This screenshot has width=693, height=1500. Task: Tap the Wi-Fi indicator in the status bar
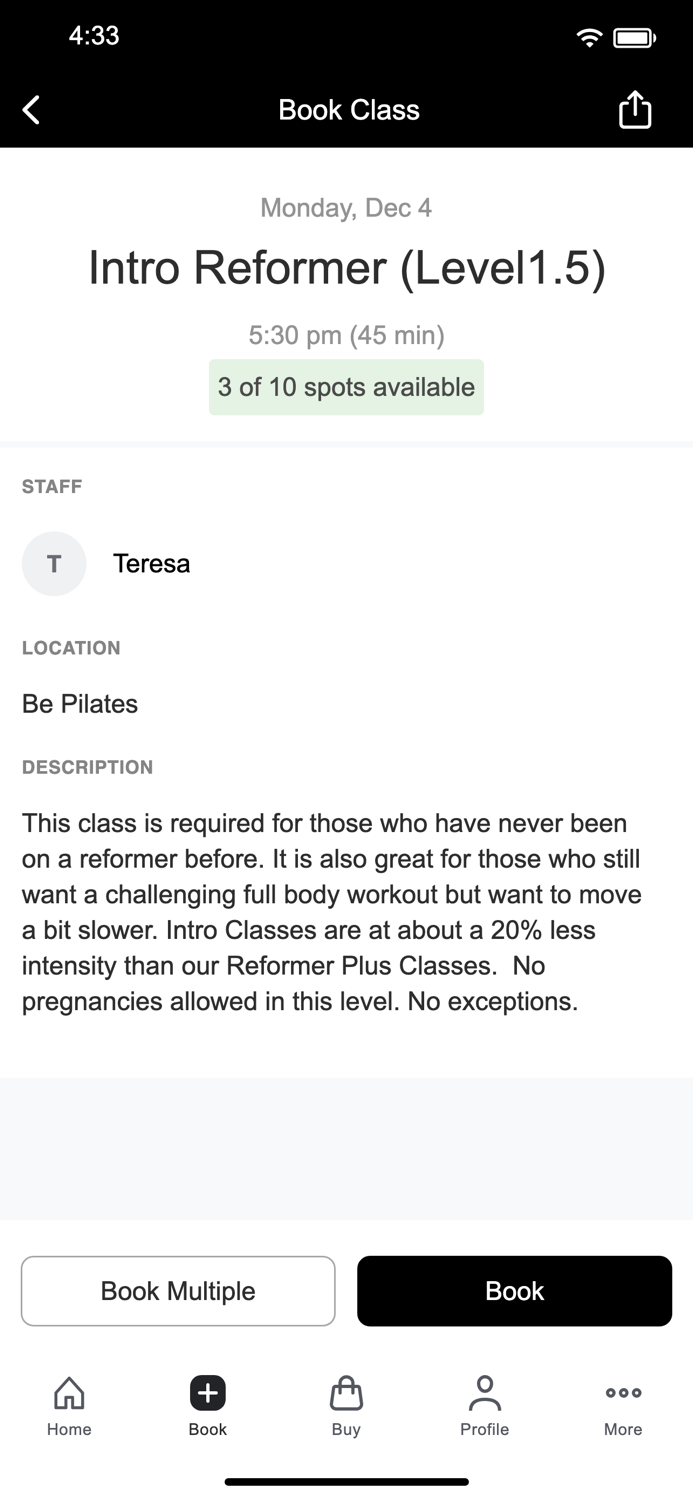pyautogui.click(x=589, y=36)
